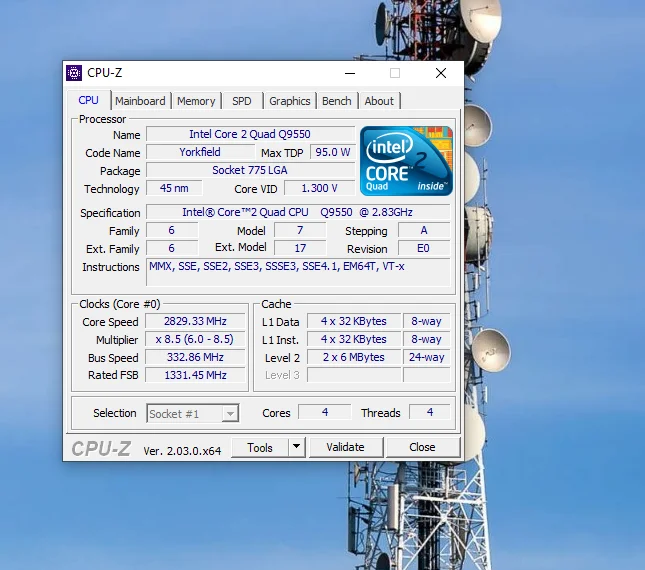This screenshot has width=645, height=570.
Task: Select the SPD tab
Action: [241, 101]
